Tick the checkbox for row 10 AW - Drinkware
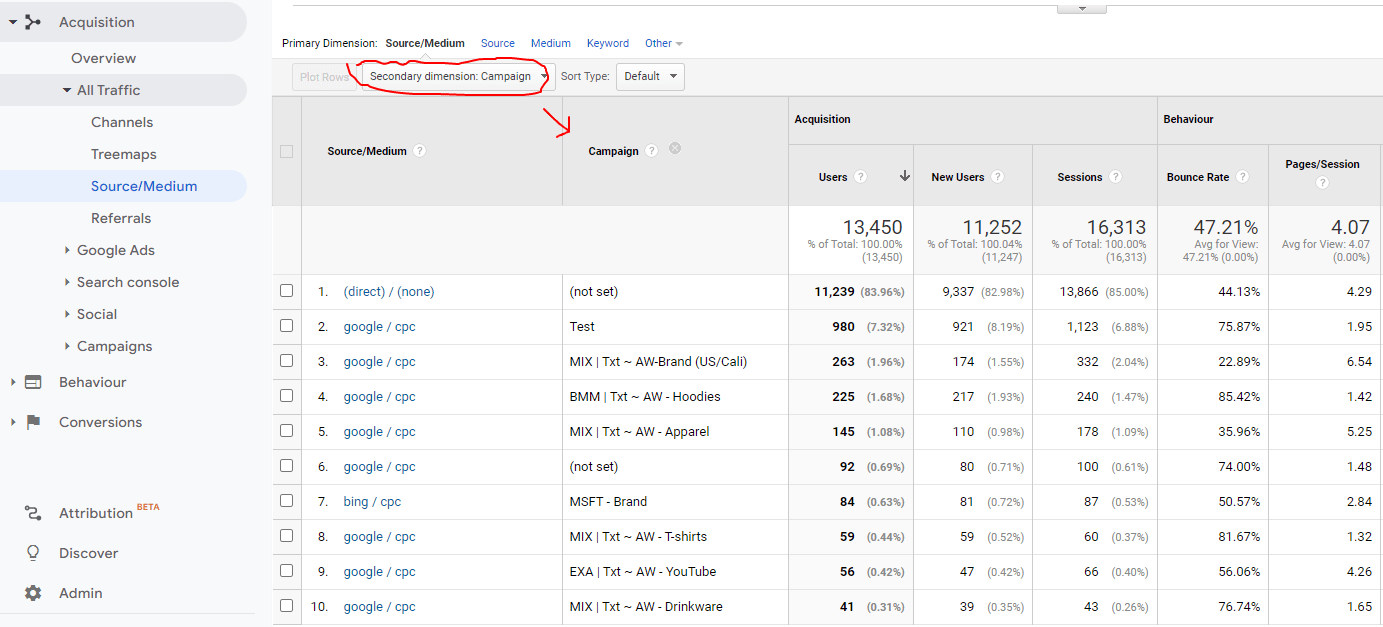1383x627 pixels. [287, 606]
